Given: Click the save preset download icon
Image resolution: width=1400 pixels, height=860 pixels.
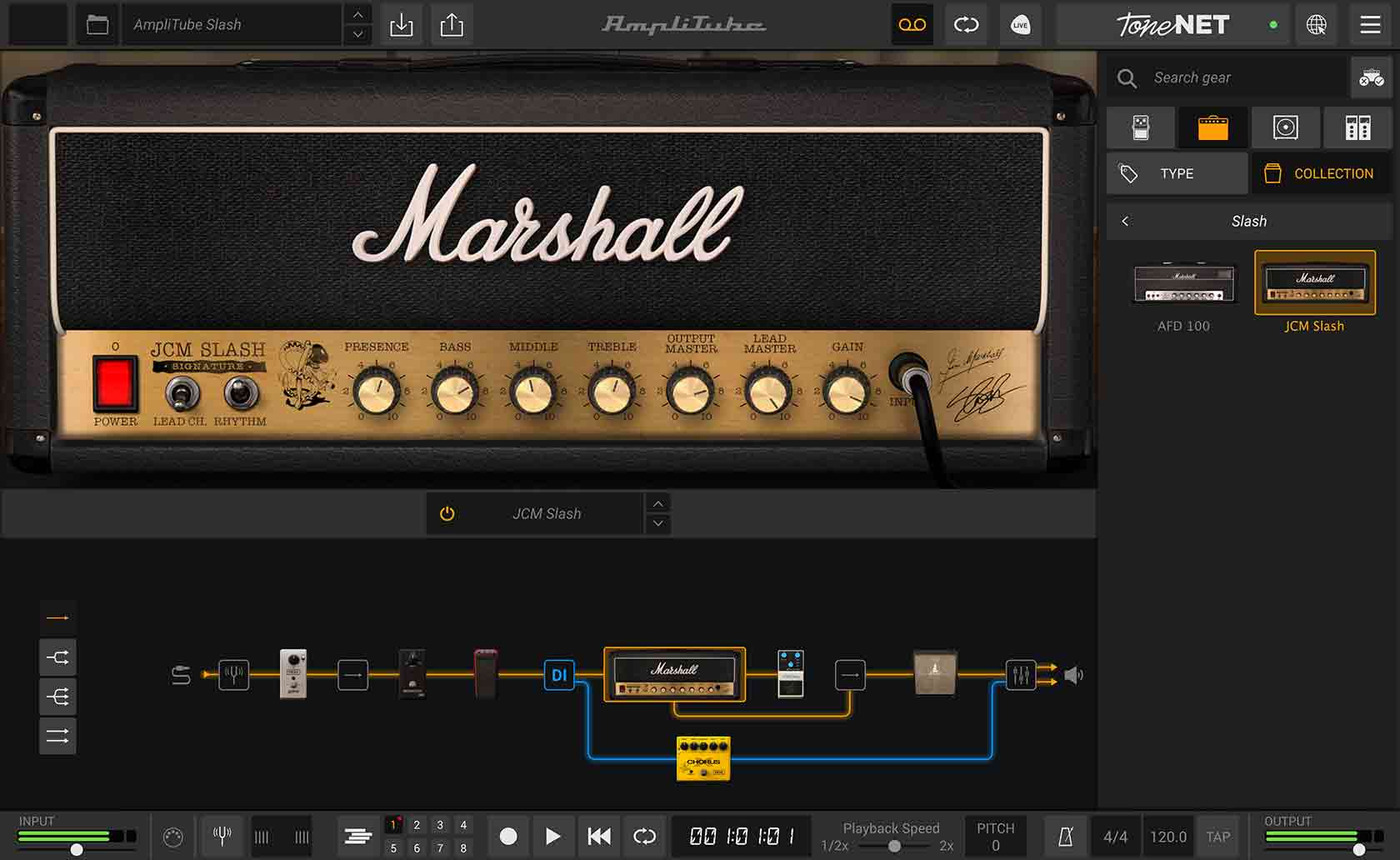Looking at the screenshot, I should pos(401,24).
